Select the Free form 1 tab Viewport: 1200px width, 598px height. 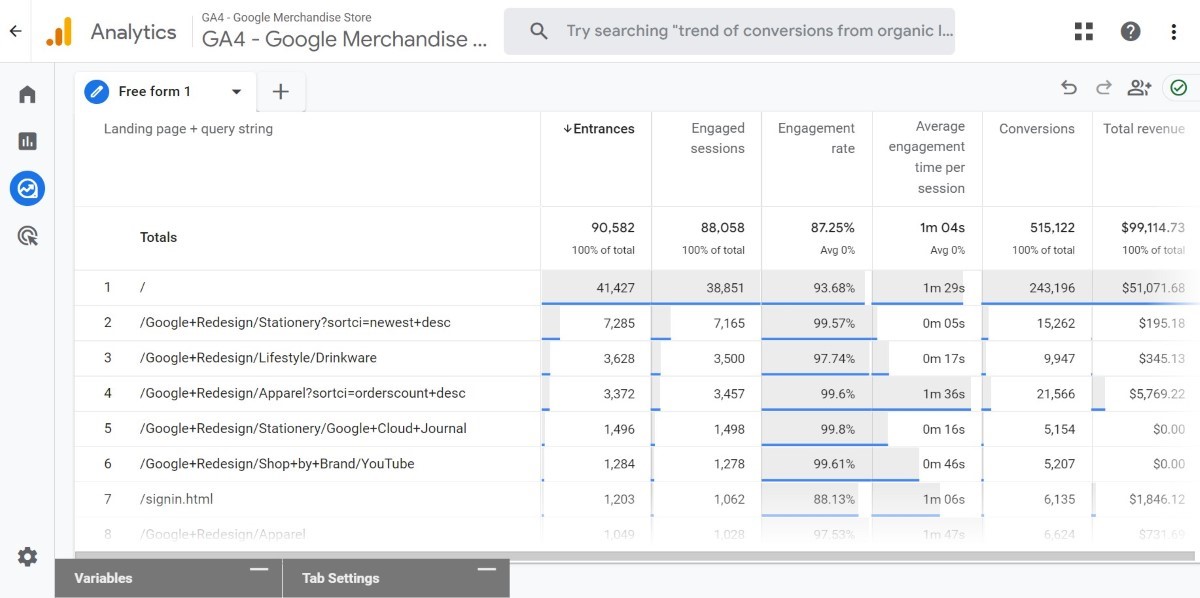pyautogui.click(x=165, y=91)
